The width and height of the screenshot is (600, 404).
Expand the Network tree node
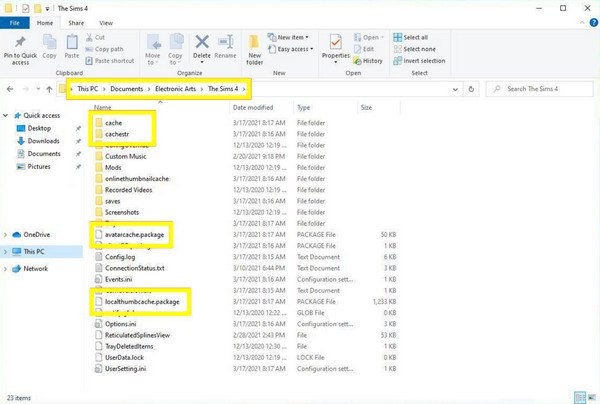coord(5,269)
